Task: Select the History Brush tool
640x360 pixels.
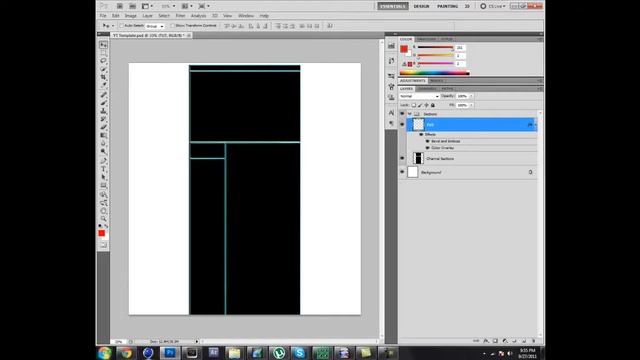Action: point(103,119)
